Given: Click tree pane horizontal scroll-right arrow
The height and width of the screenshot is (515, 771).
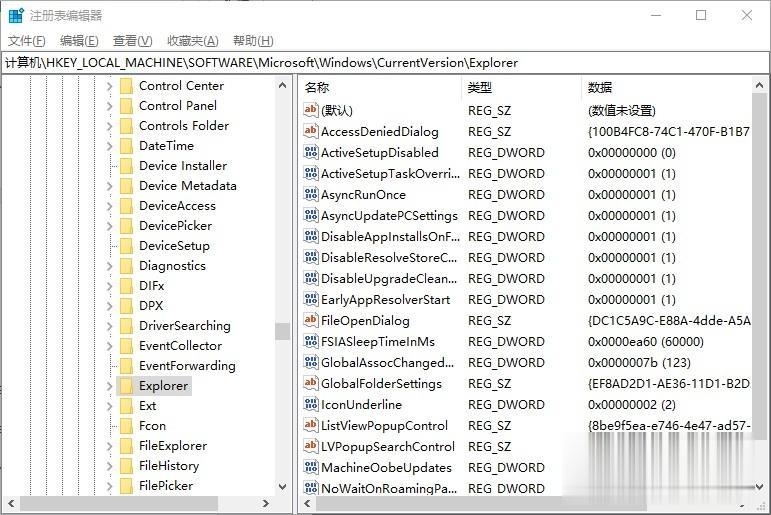Looking at the screenshot, I should [x=266, y=503].
